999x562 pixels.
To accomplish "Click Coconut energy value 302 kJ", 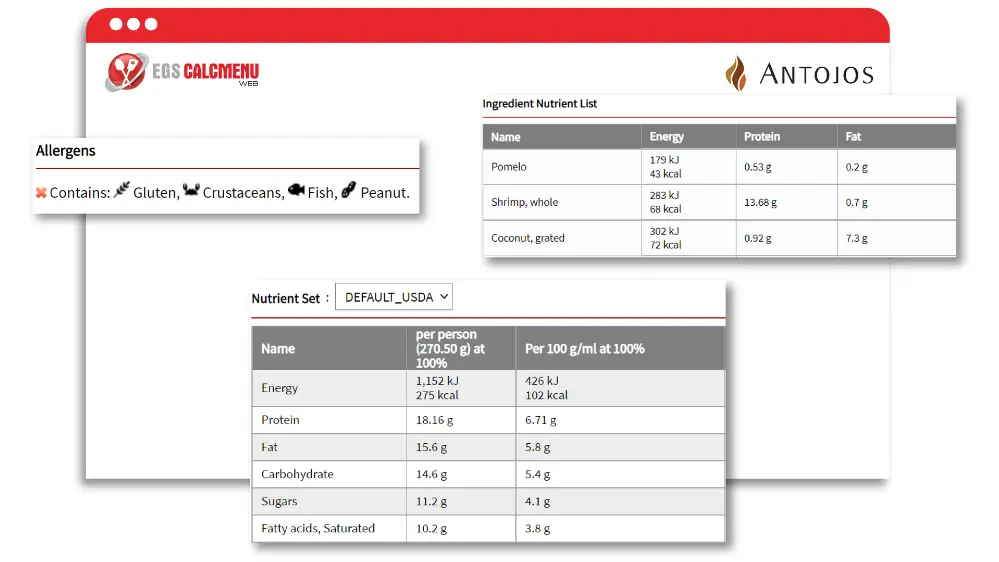I will click(x=664, y=231).
